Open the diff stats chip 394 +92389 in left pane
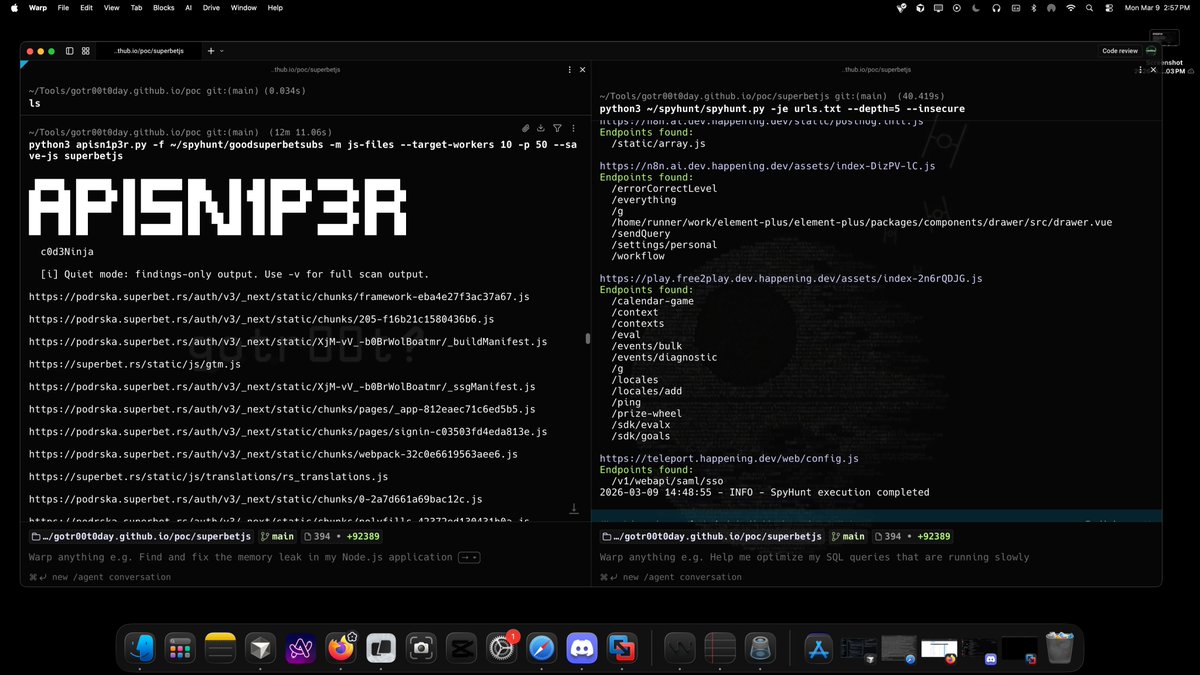Screen dimensions: 1200x675 point(342,536)
